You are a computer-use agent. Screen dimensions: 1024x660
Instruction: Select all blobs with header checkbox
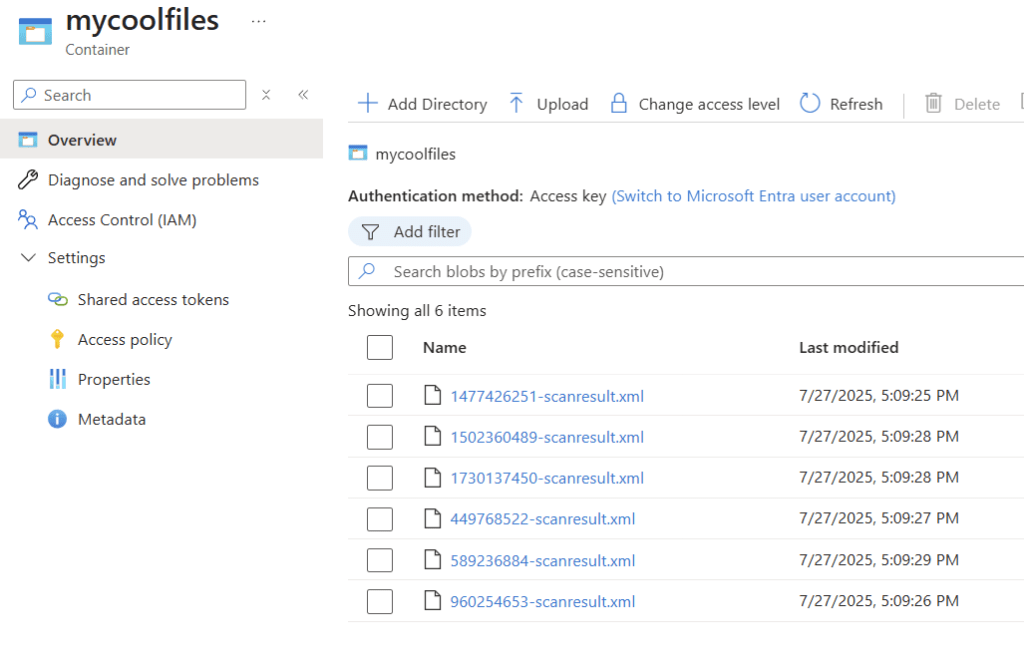(380, 348)
